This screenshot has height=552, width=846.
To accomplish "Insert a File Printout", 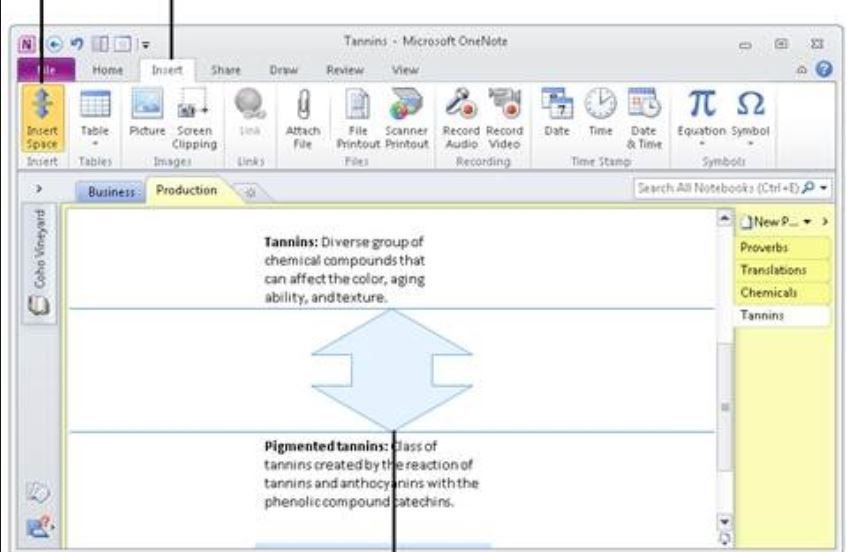I will pyautogui.click(x=357, y=118).
